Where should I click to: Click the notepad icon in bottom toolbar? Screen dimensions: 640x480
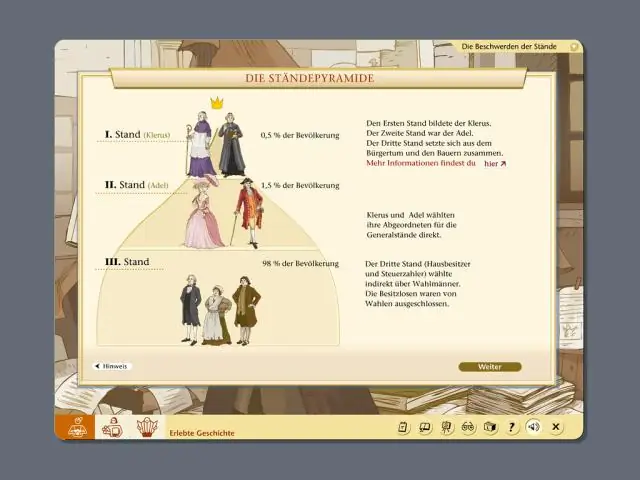[404, 427]
